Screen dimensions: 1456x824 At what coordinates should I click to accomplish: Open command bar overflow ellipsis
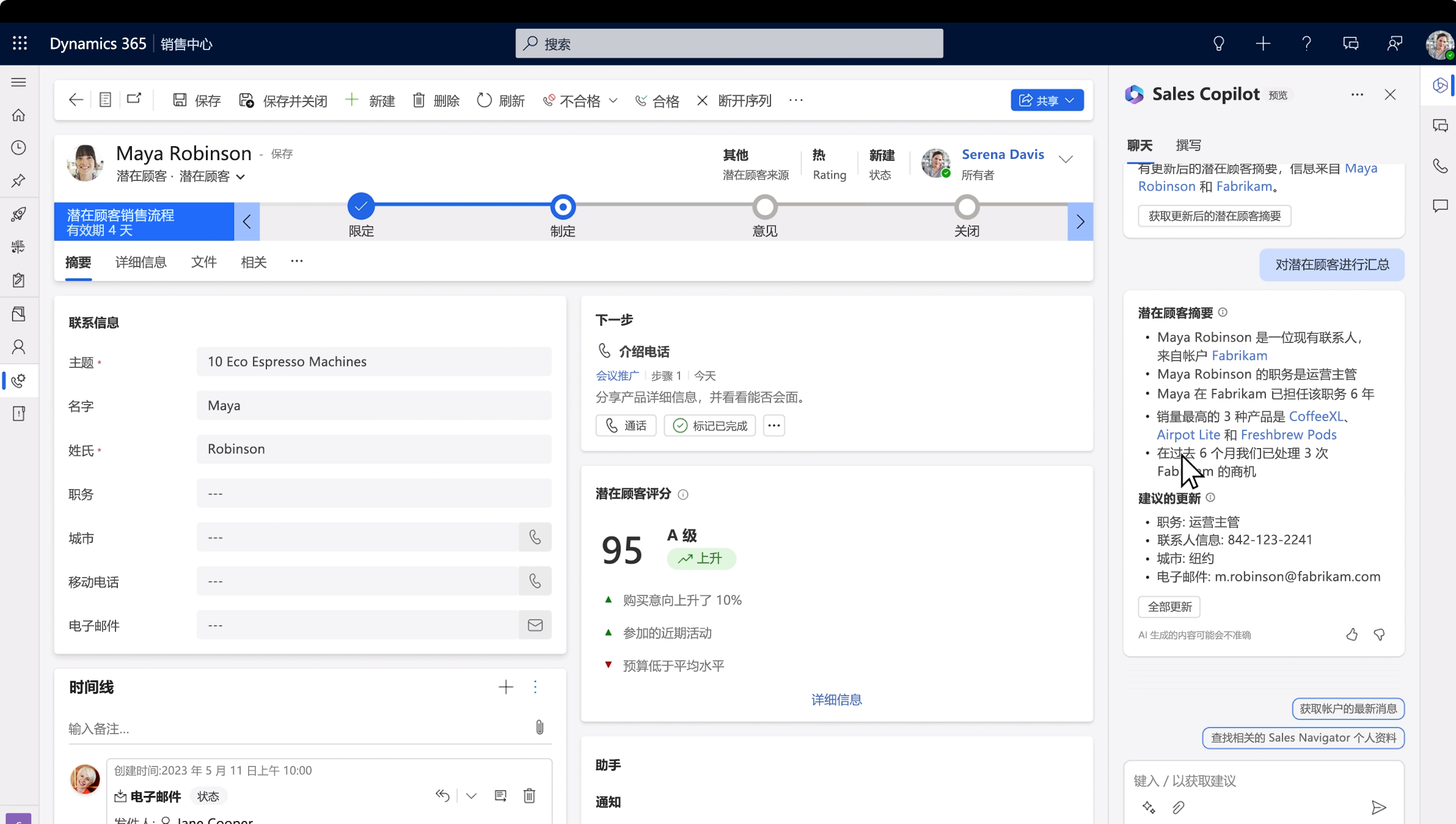point(796,100)
